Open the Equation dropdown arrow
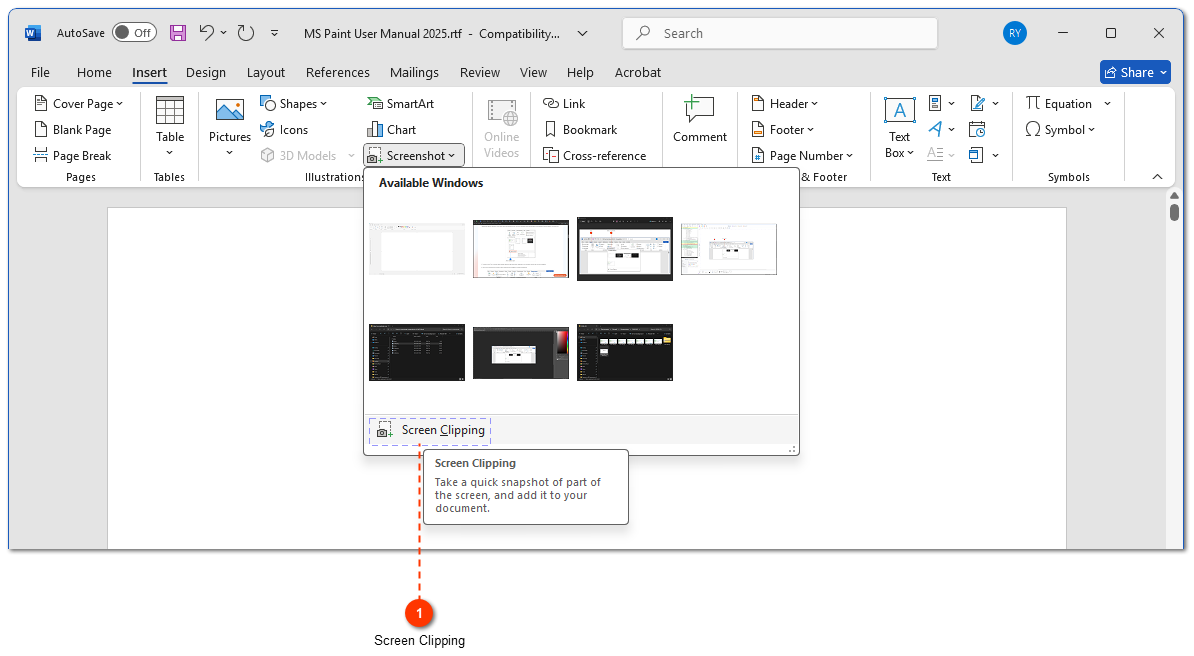 [1107, 104]
